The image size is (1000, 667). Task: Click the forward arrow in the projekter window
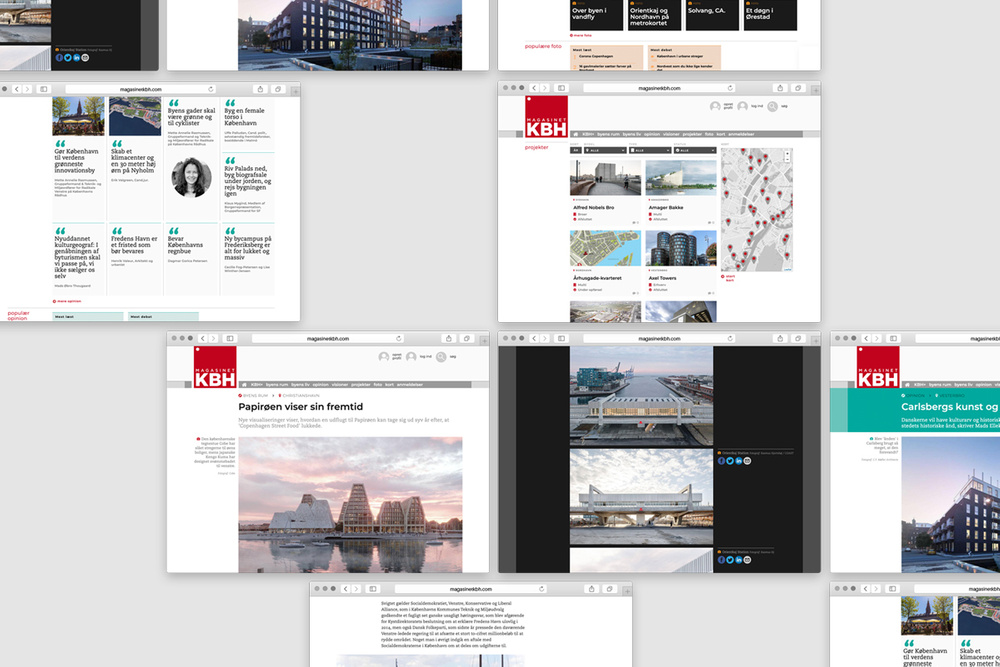pyautogui.click(x=545, y=88)
